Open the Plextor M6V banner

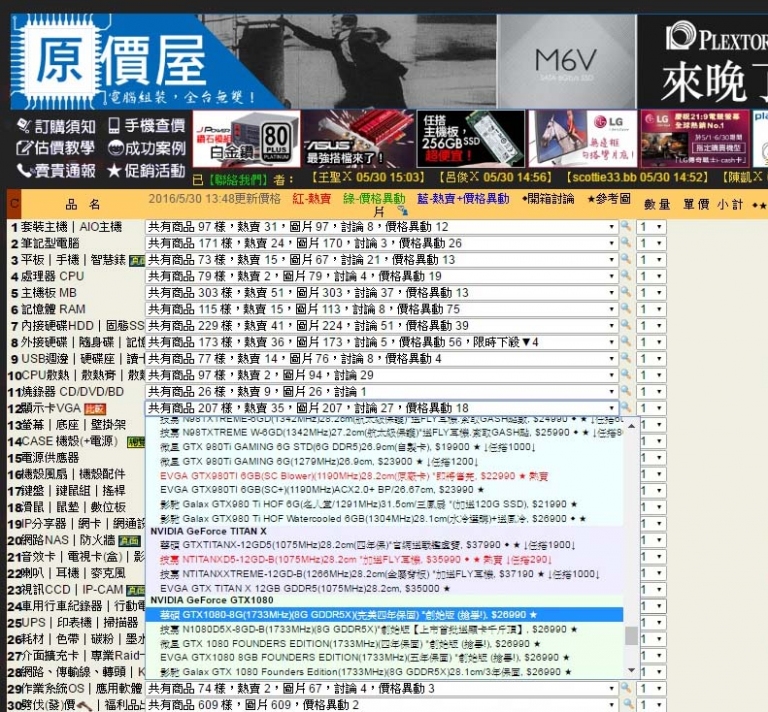click(x=567, y=61)
